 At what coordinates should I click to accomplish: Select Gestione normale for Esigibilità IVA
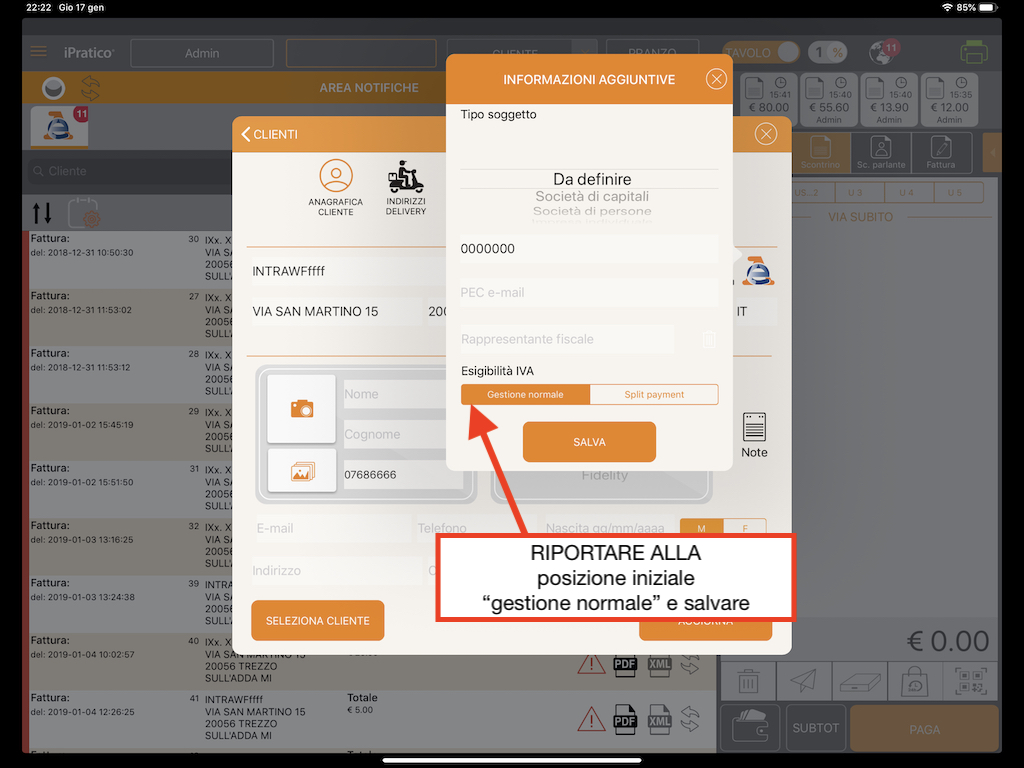pyautogui.click(x=525, y=394)
